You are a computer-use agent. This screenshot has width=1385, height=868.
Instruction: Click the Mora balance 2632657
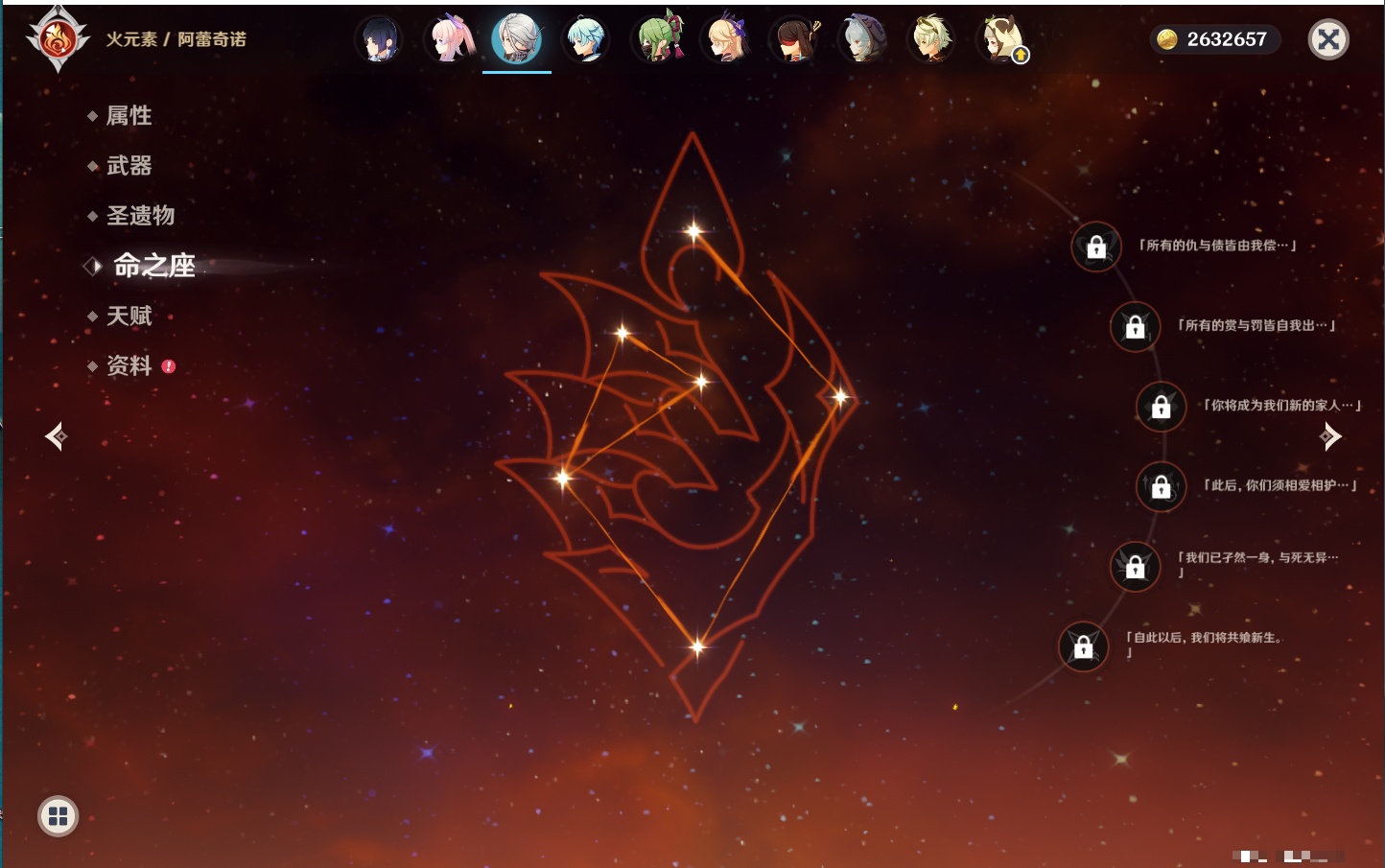tap(1215, 39)
